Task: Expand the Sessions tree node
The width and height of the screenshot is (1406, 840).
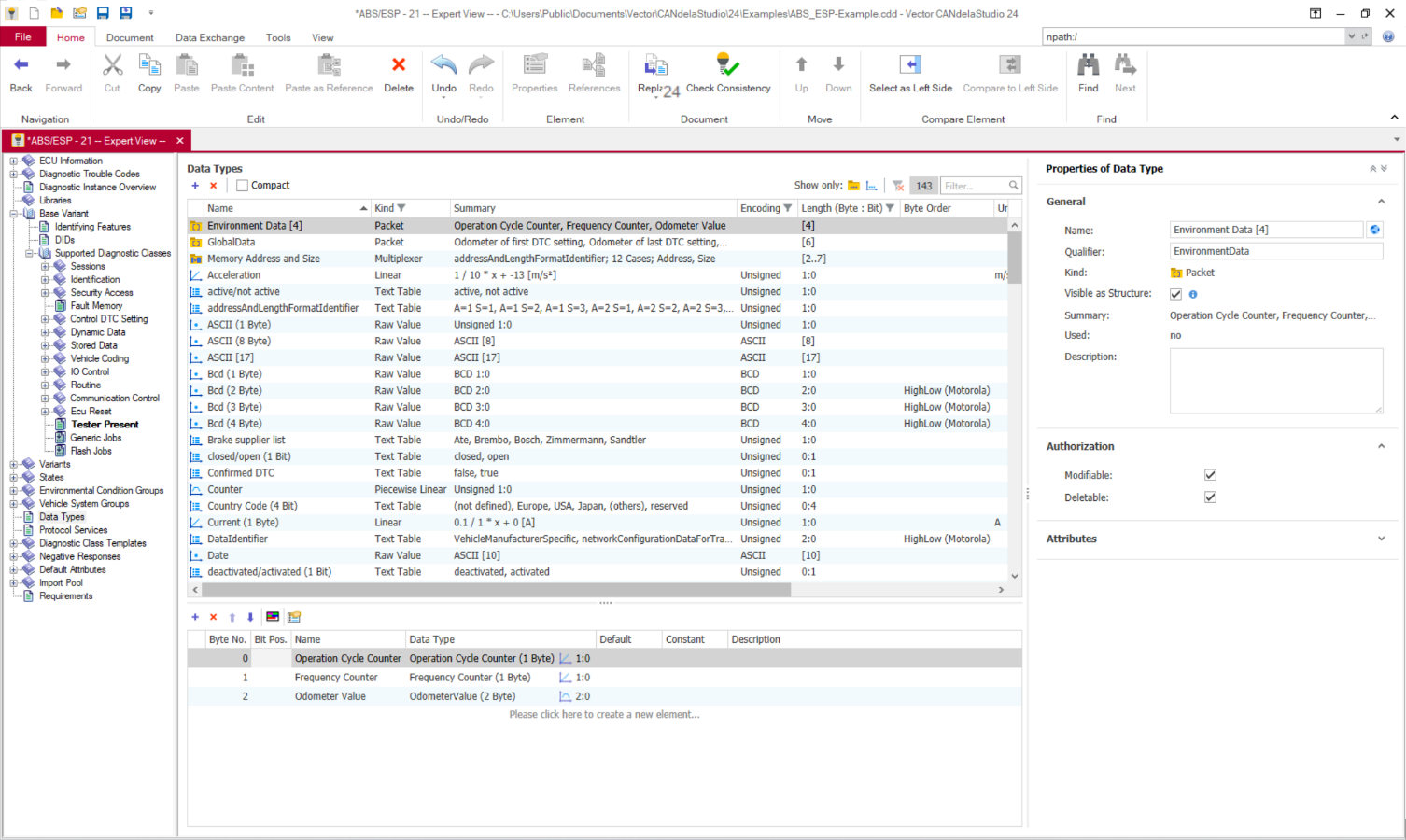Action: pyautogui.click(x=45, y=266)
